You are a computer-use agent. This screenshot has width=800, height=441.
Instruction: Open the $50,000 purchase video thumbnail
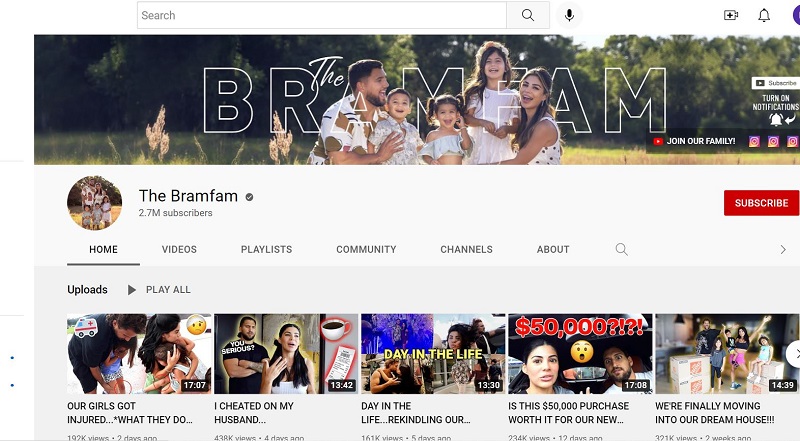580,354
